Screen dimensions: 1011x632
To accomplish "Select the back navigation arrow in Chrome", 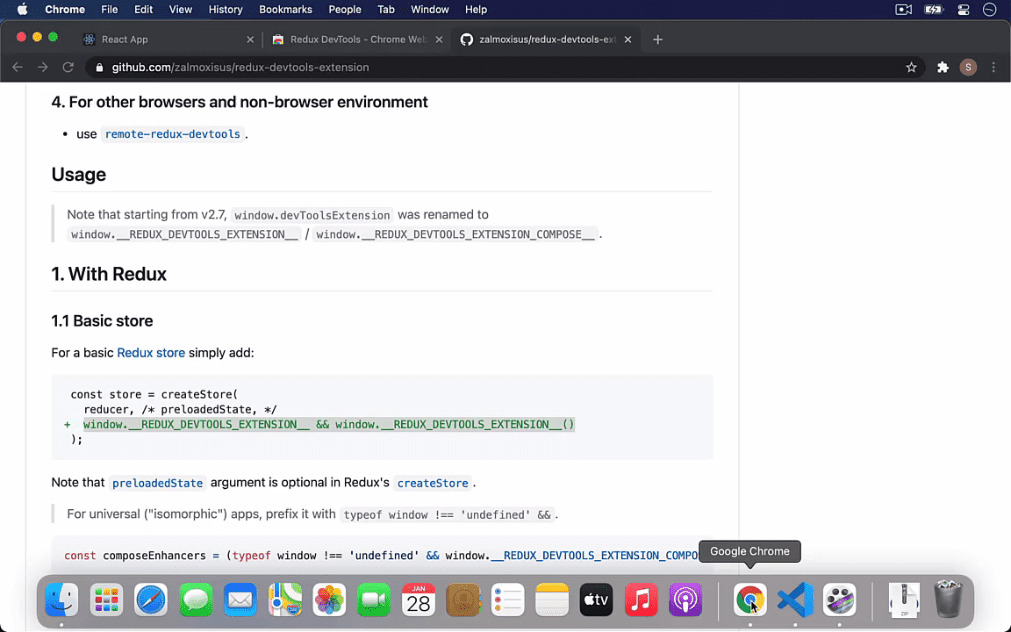I will click(17, 67).
